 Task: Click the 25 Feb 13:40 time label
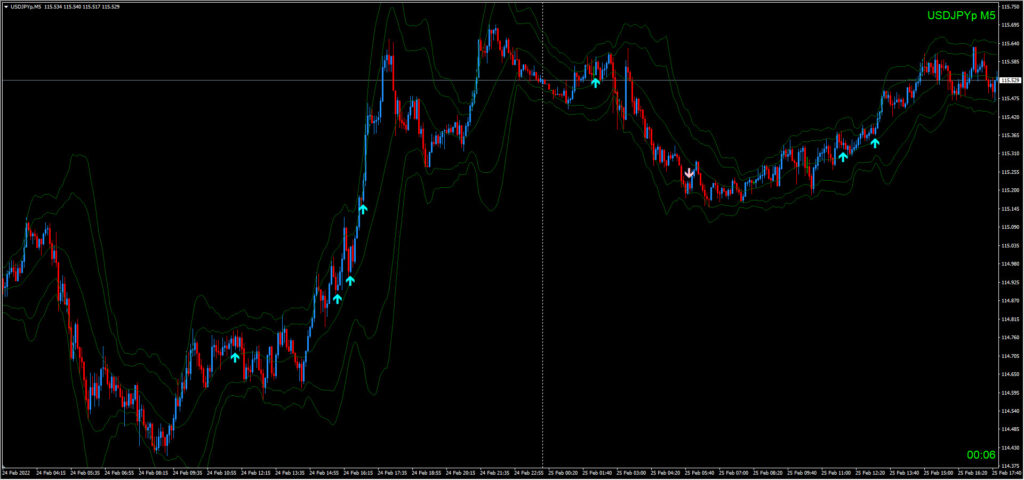pyautogui.click(x=902, y=473)
